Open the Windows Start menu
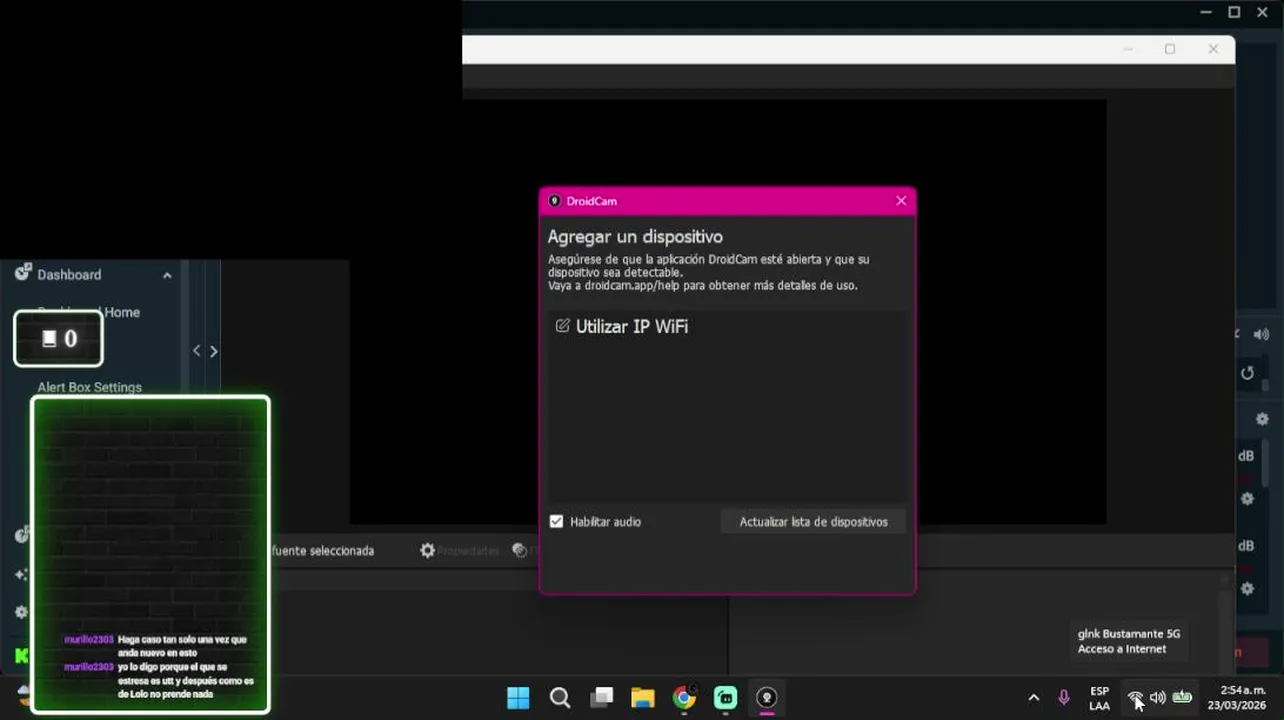 click(x=518, y=698)
